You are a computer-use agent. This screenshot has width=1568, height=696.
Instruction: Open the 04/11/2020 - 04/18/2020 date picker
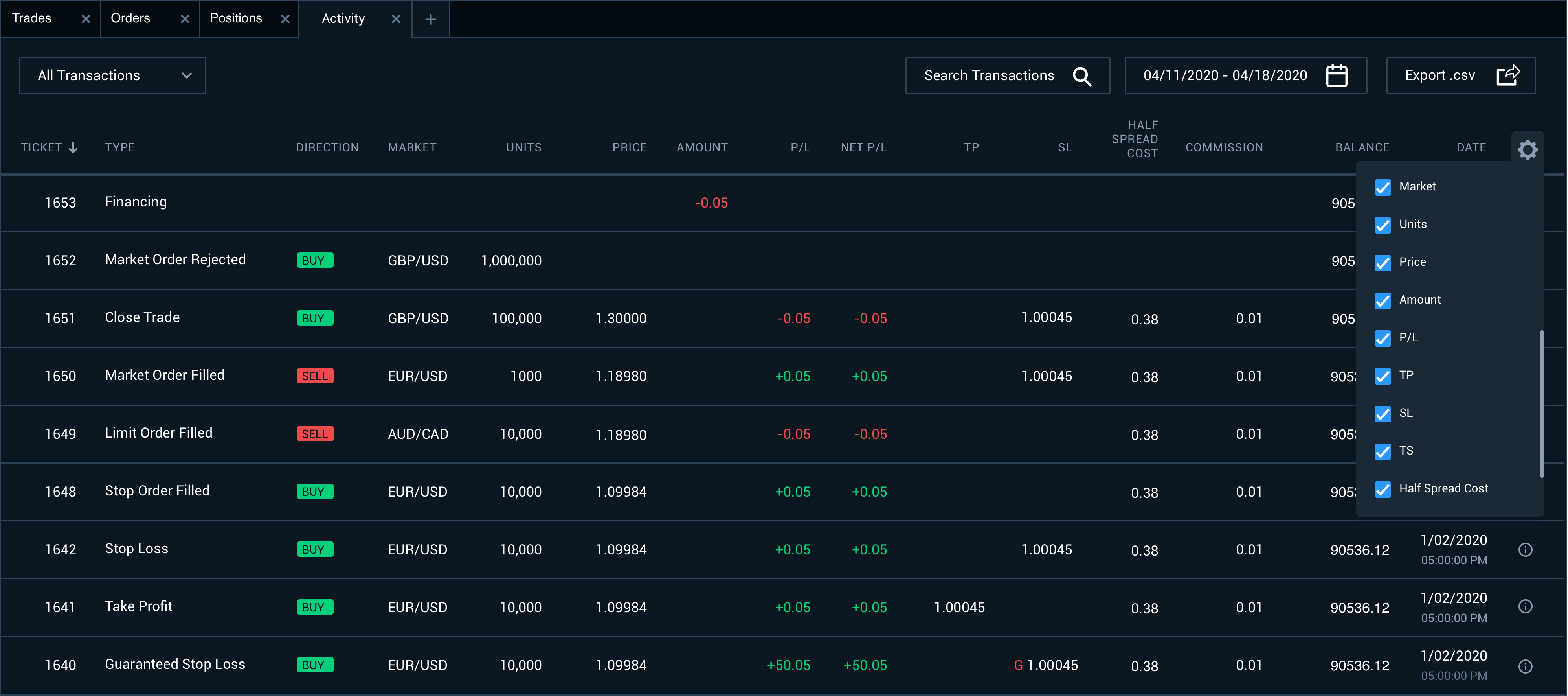pos(1225,75)
